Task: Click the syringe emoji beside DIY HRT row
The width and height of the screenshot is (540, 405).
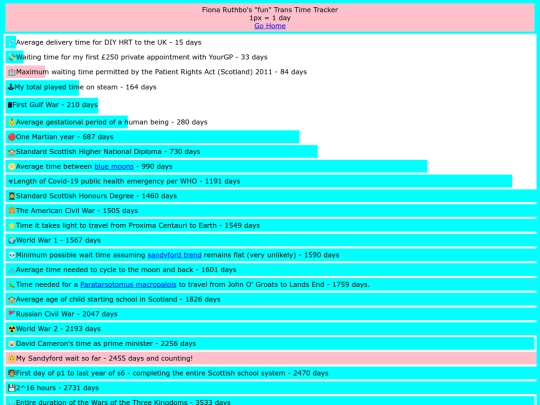Action: 11,43
